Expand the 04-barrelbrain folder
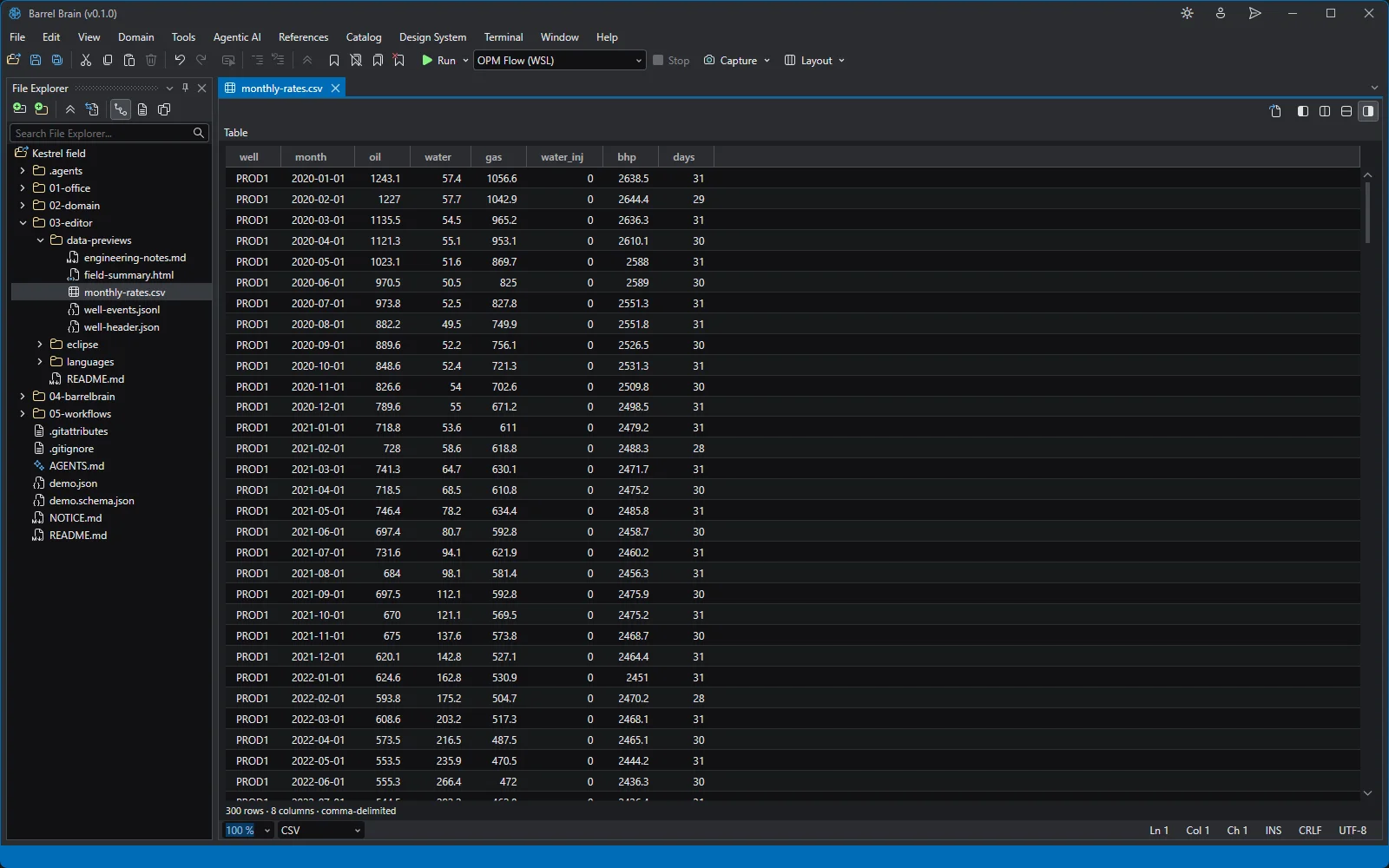Screen dimensions: 1389x868 click(x=23, y=397)
